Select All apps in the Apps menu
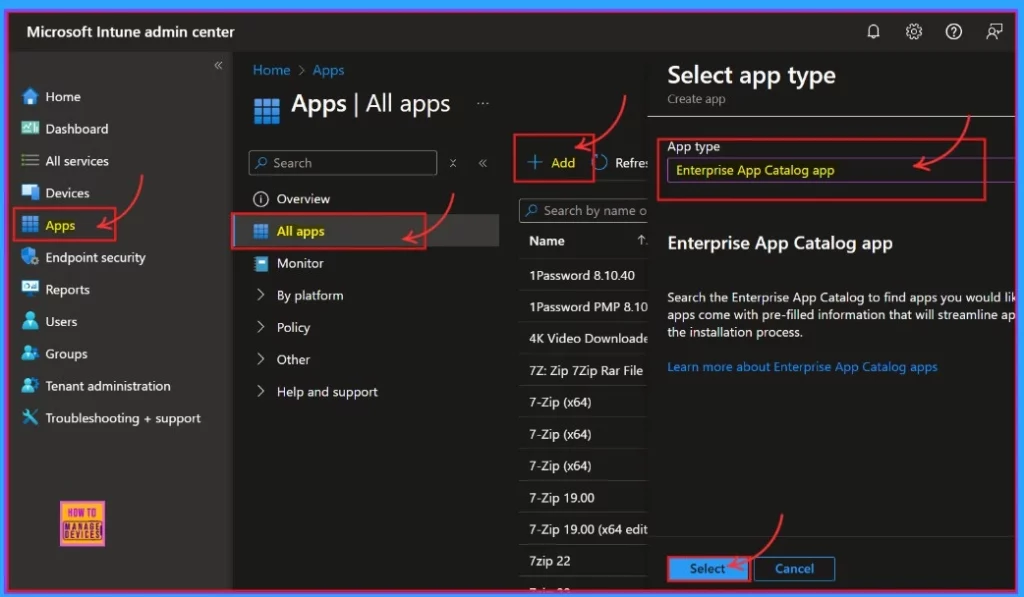The width and height of the screenshot is (1024, 597). (366, 231)
